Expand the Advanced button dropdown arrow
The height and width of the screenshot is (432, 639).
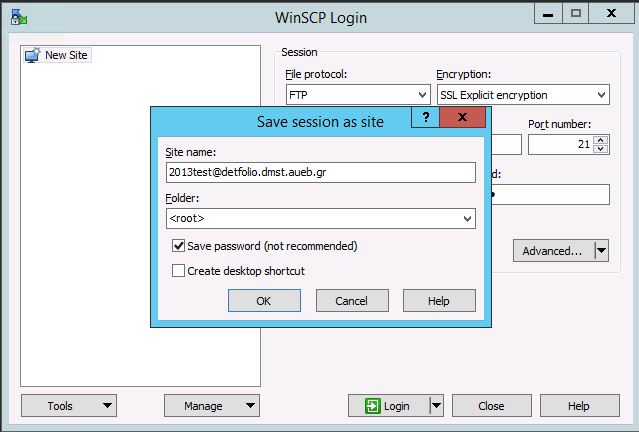(x=601, y=251)
